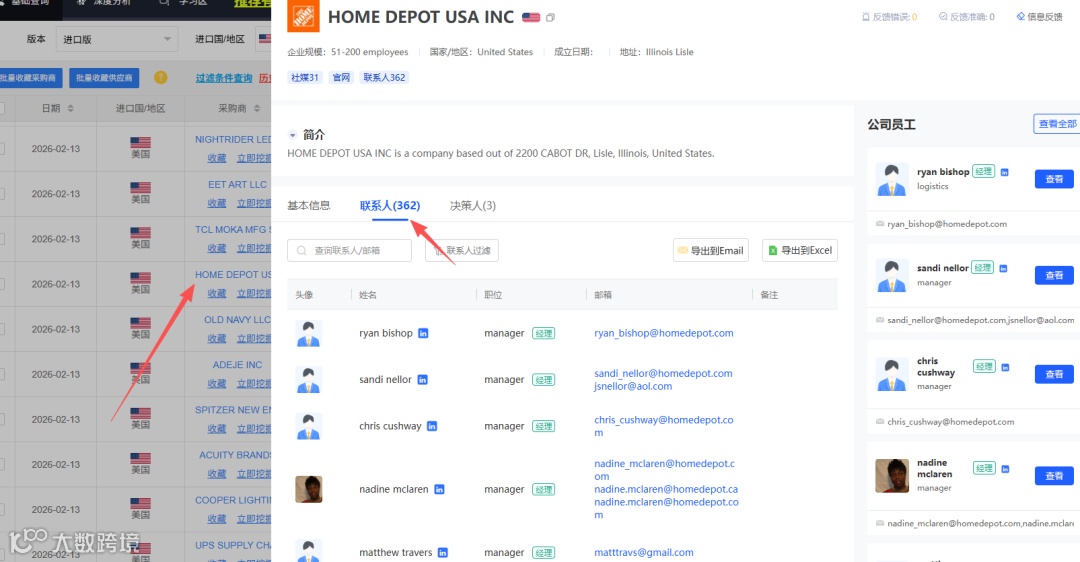The height and width of the screenshot is (562, 1080).
Task: Select the 邮箱 column header
Action: [603, 295]
